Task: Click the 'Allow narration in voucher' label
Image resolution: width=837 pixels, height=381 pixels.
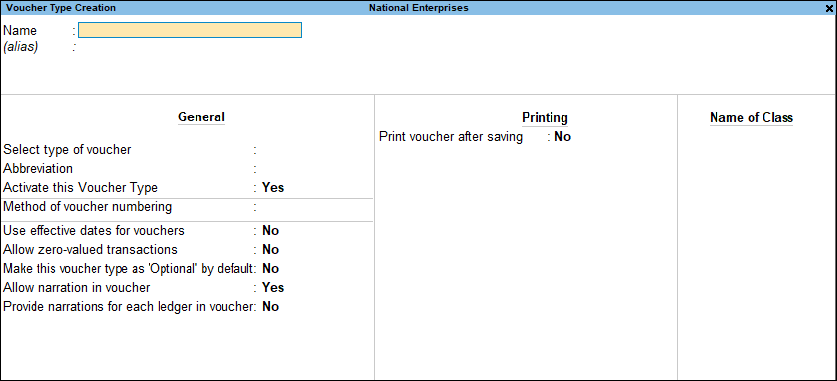Action: coord(77,288)
